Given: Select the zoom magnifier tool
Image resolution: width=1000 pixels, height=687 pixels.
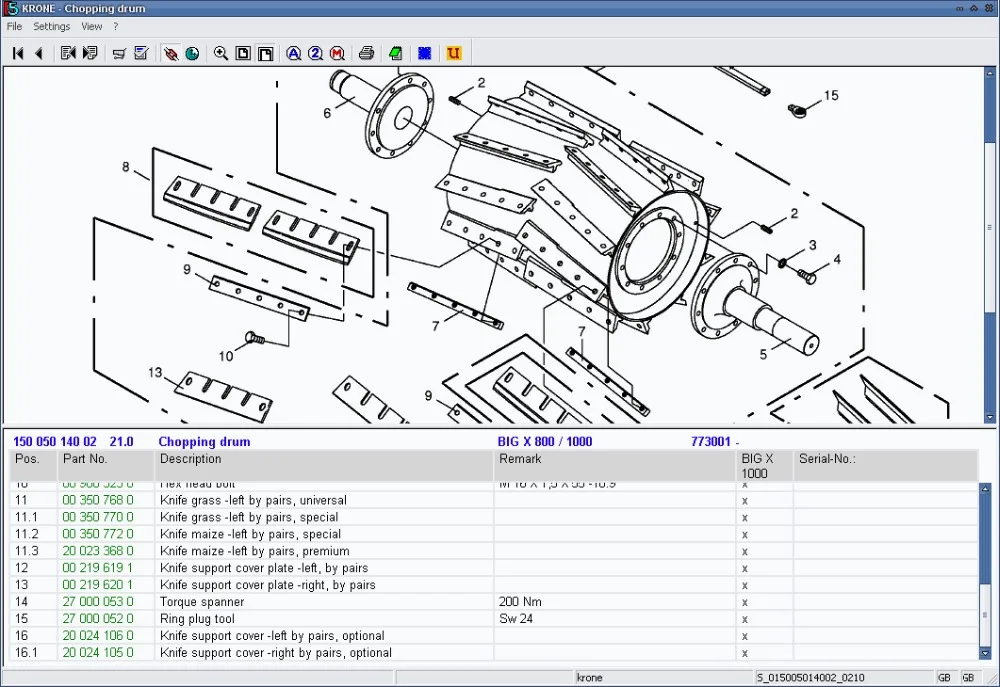Looking at the screenshot, I should pyautogui.click(x=220, y=53).
